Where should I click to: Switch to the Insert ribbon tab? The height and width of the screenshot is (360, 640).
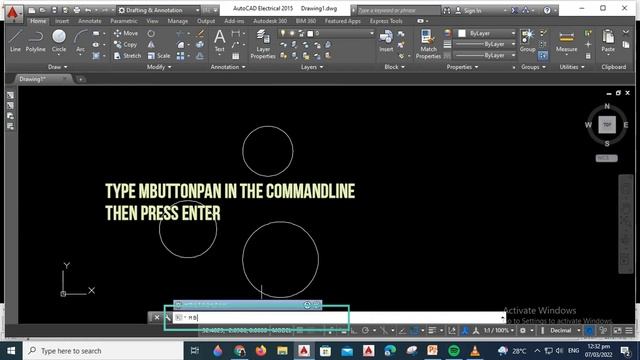coord(62,21)
